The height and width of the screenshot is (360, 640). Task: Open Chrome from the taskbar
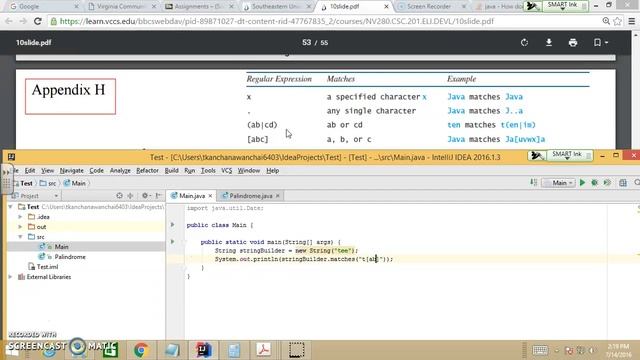click(141, 350)
